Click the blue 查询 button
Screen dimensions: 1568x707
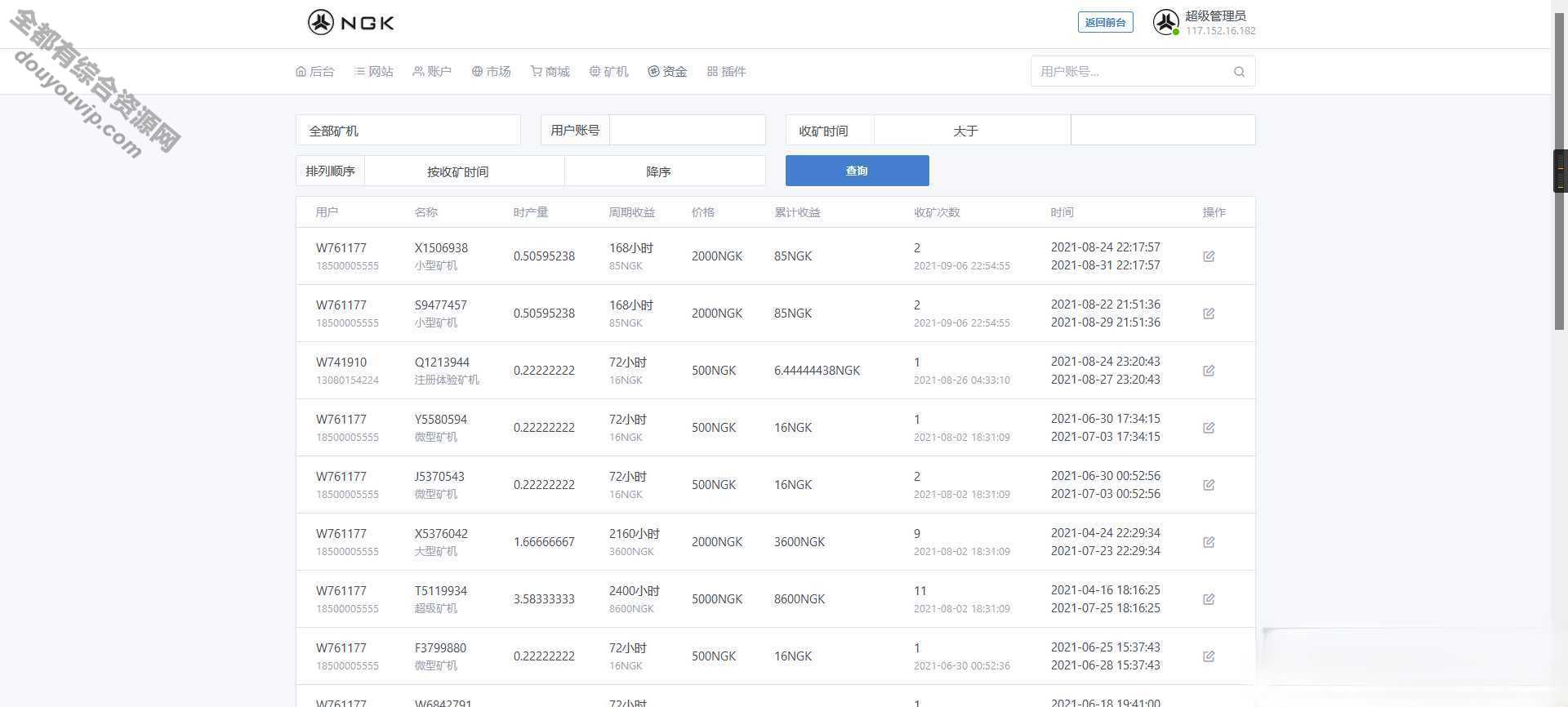tap(857, 171)
